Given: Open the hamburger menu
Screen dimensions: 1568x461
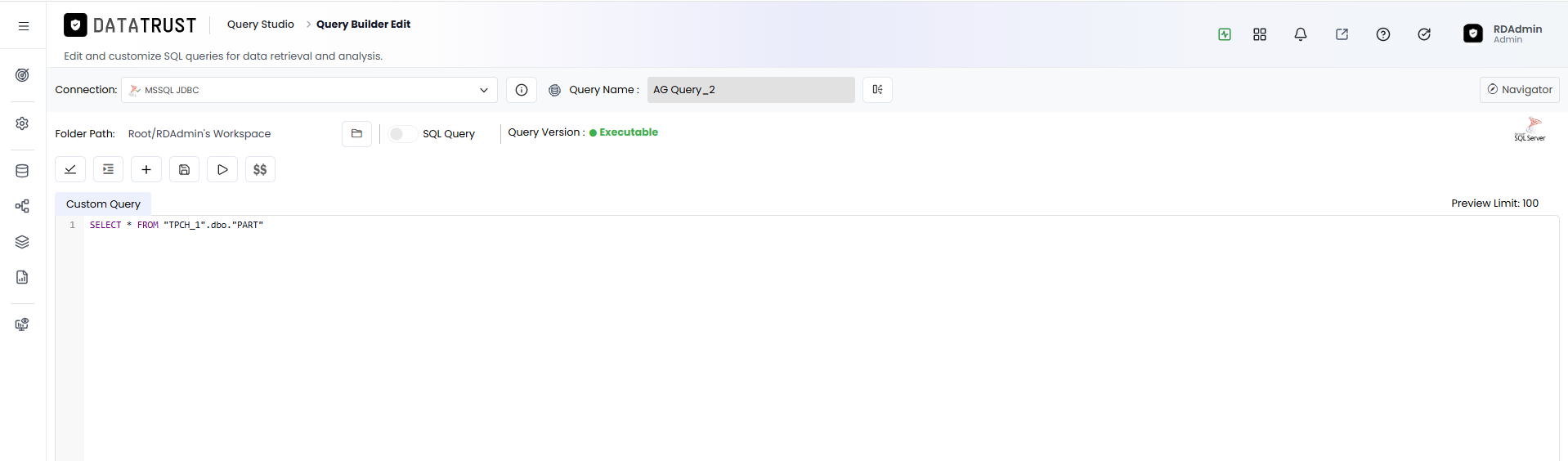Looking at the screenshot, I should pos(24,26).
